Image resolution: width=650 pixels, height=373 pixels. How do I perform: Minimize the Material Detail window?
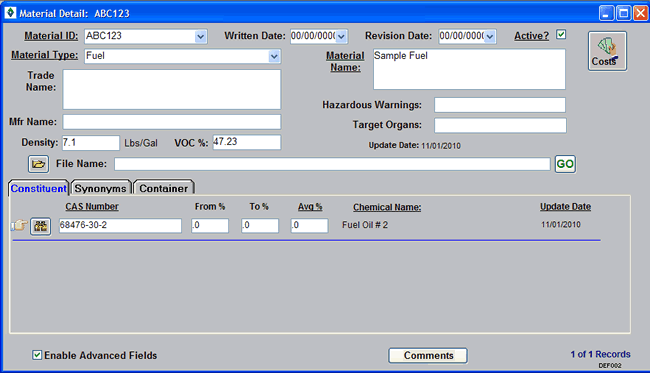tap(606, 13)
